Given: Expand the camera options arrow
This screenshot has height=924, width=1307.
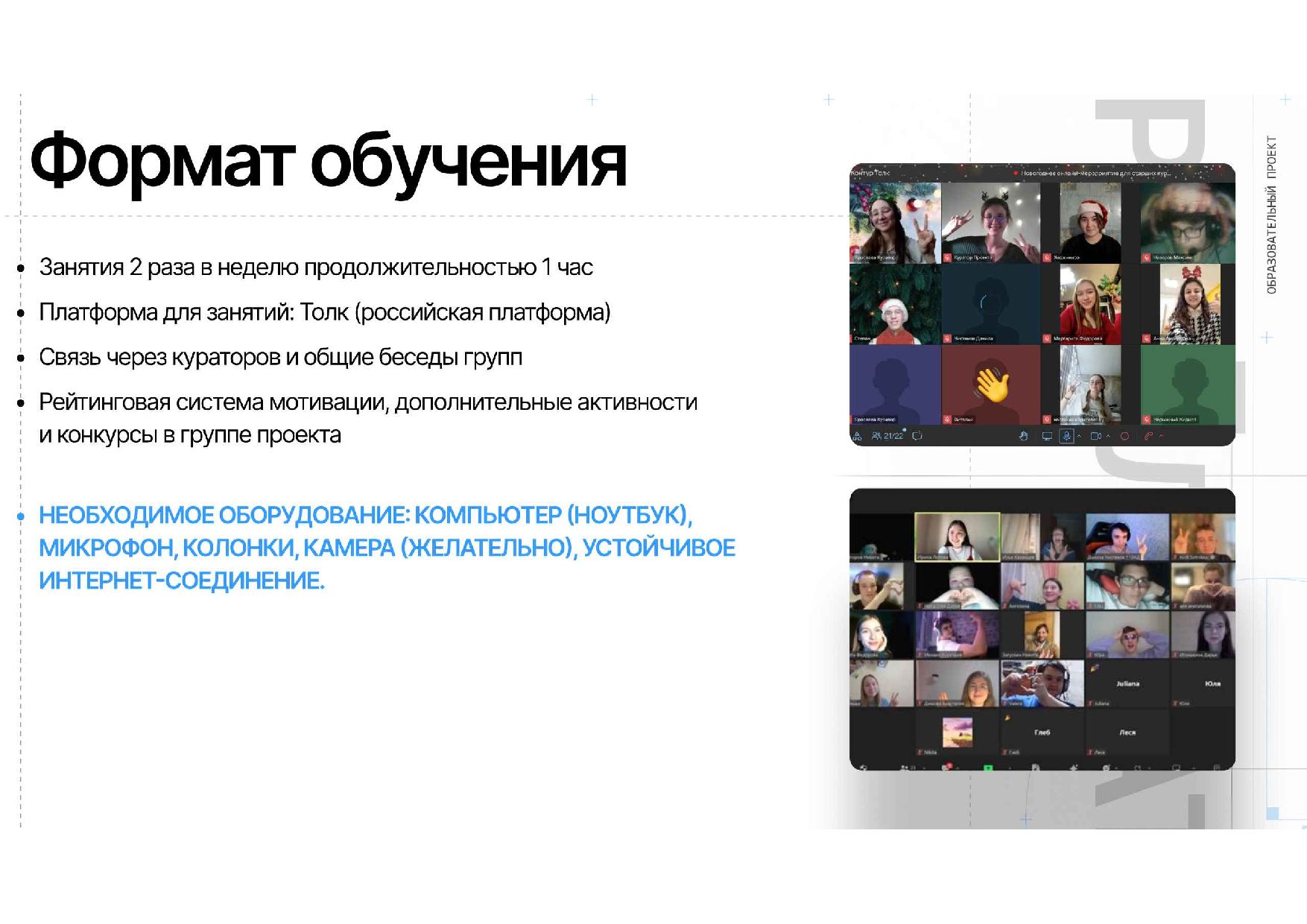Looking at the screenshot, I should coord(1108,436).
